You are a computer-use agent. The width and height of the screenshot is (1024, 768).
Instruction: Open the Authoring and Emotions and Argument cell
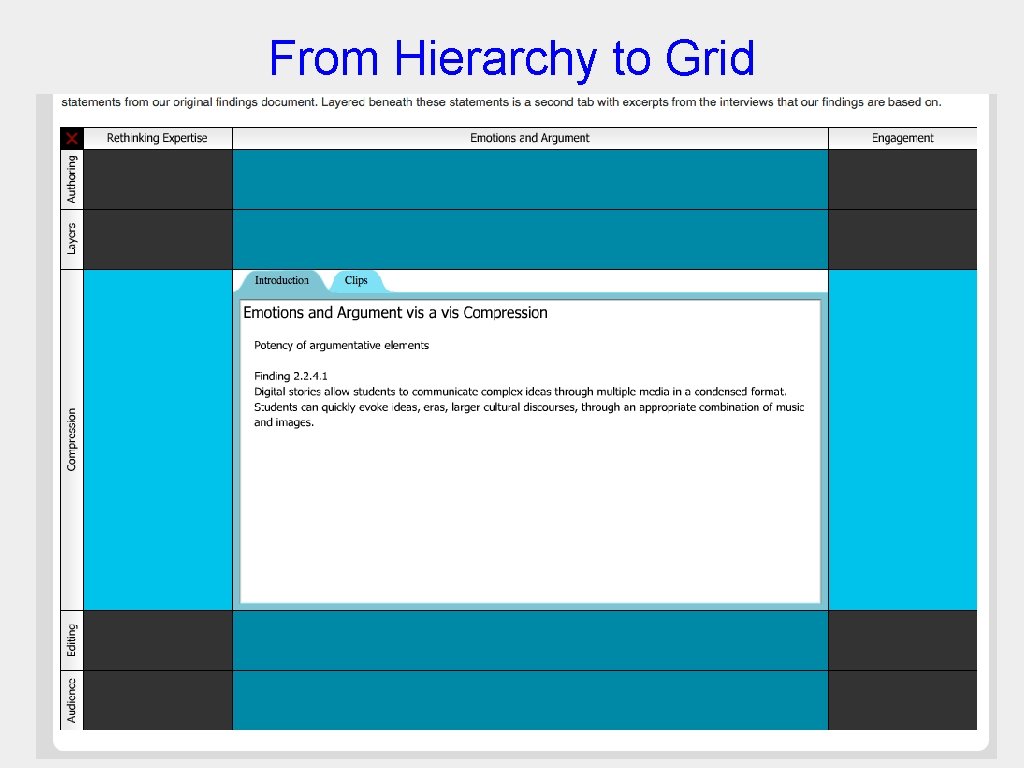[530, 180]
